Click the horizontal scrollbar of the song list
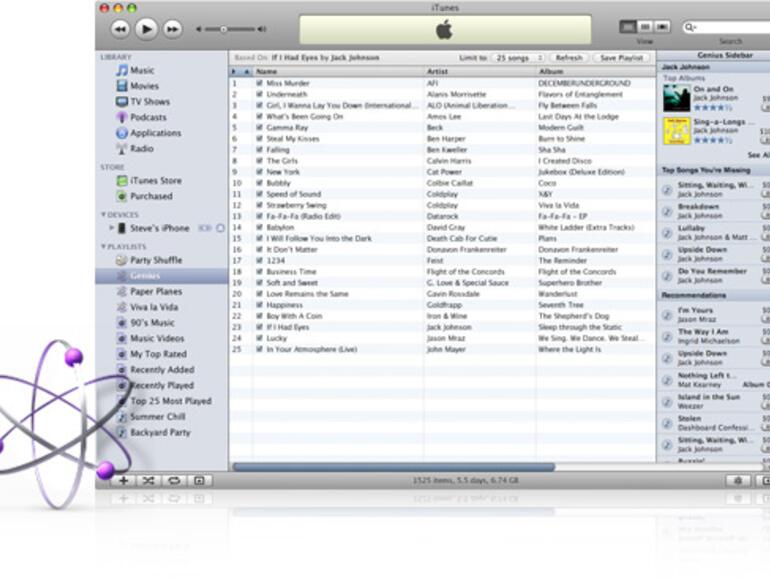770x578 pixels. click(x=393, y=467)
